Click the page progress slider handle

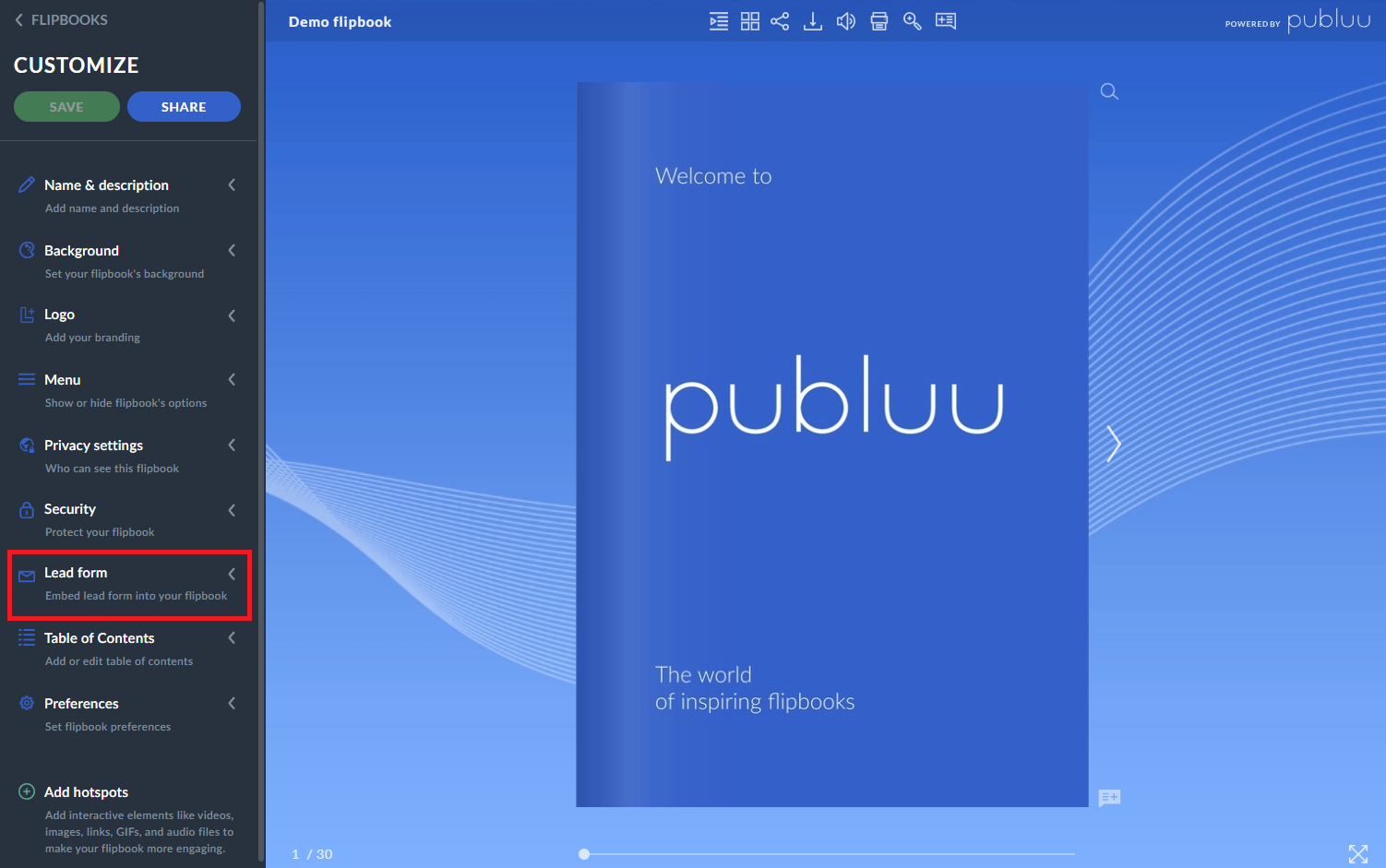584,854
